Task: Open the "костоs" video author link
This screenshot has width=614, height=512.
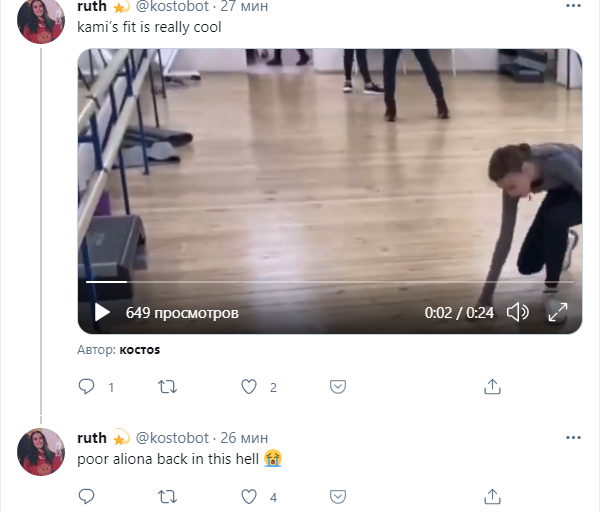Action: (140, 350)
